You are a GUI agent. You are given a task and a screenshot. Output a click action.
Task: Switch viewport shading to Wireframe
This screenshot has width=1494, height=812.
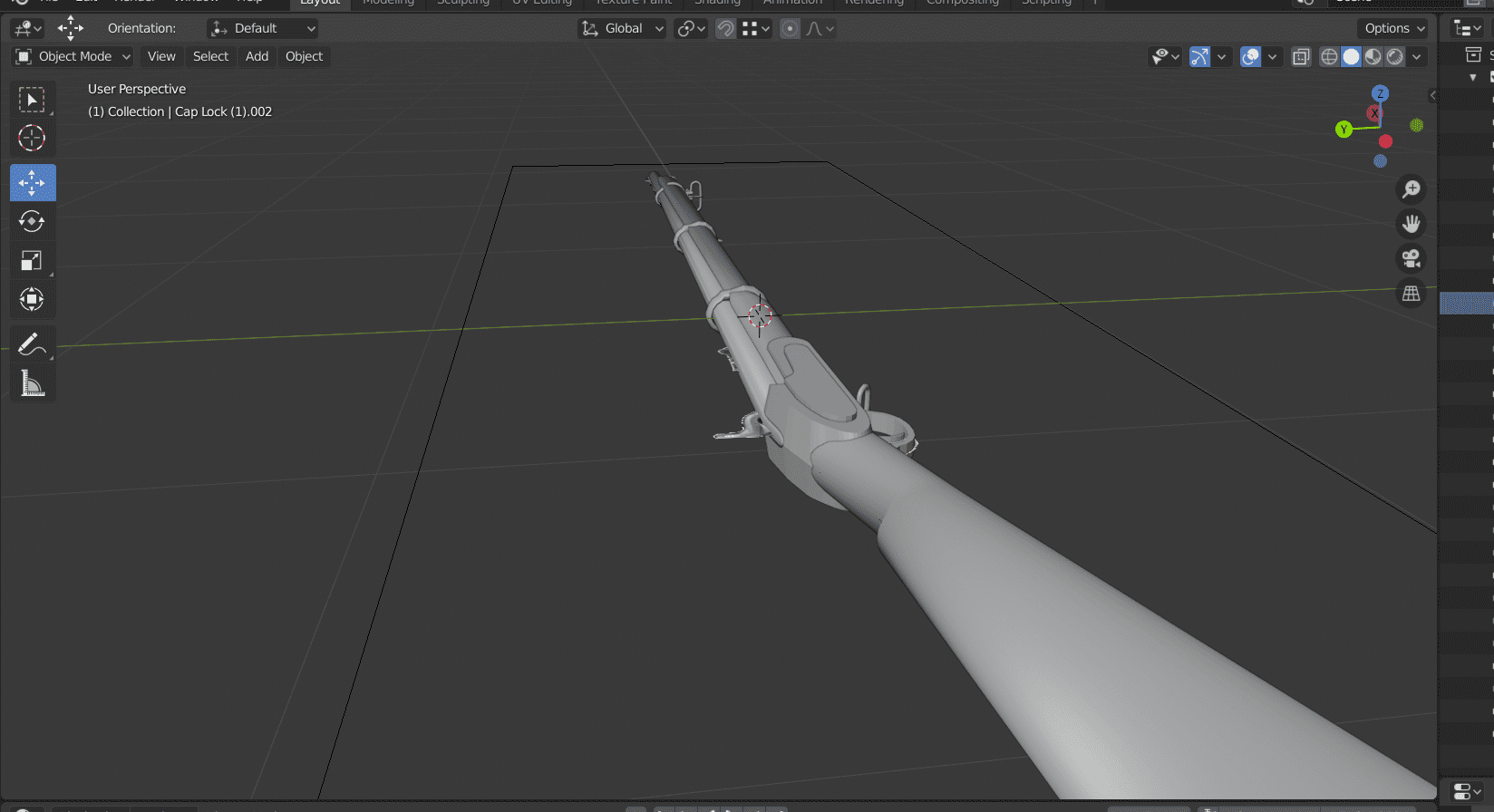pyautogui.click(x=1329, y=57)
